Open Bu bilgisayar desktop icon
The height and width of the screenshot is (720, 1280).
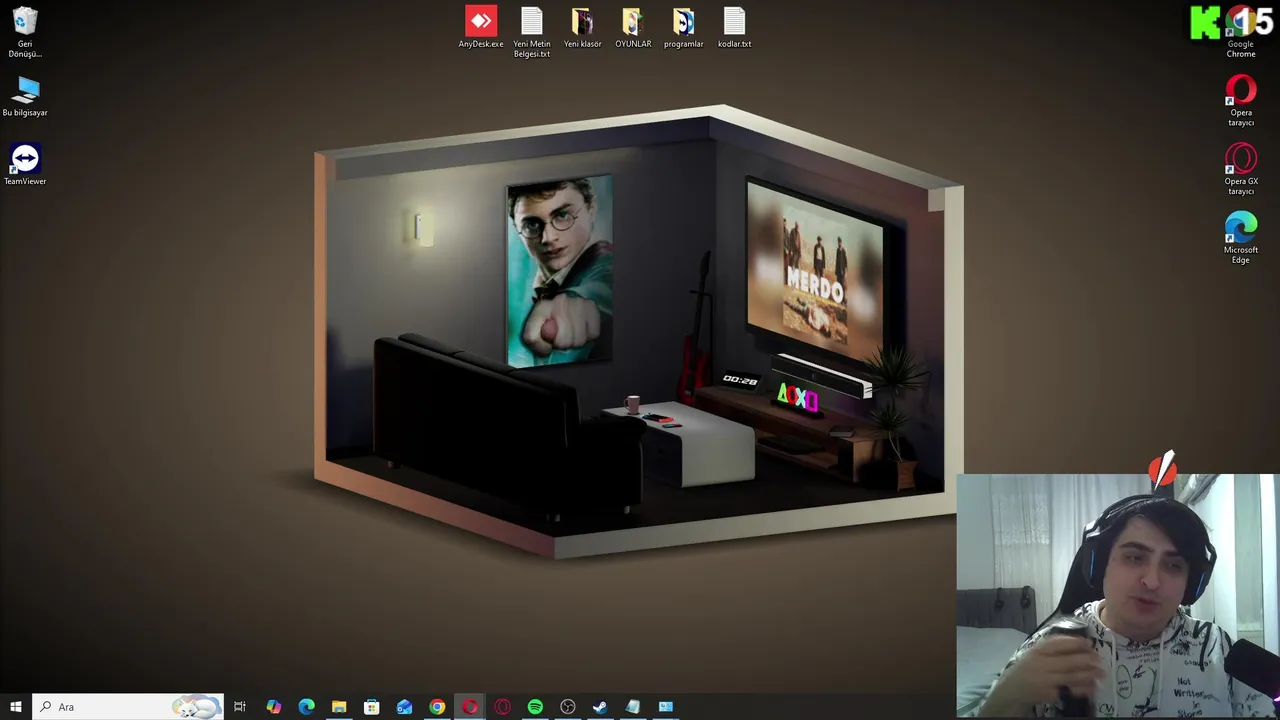[x=25, y=98]
